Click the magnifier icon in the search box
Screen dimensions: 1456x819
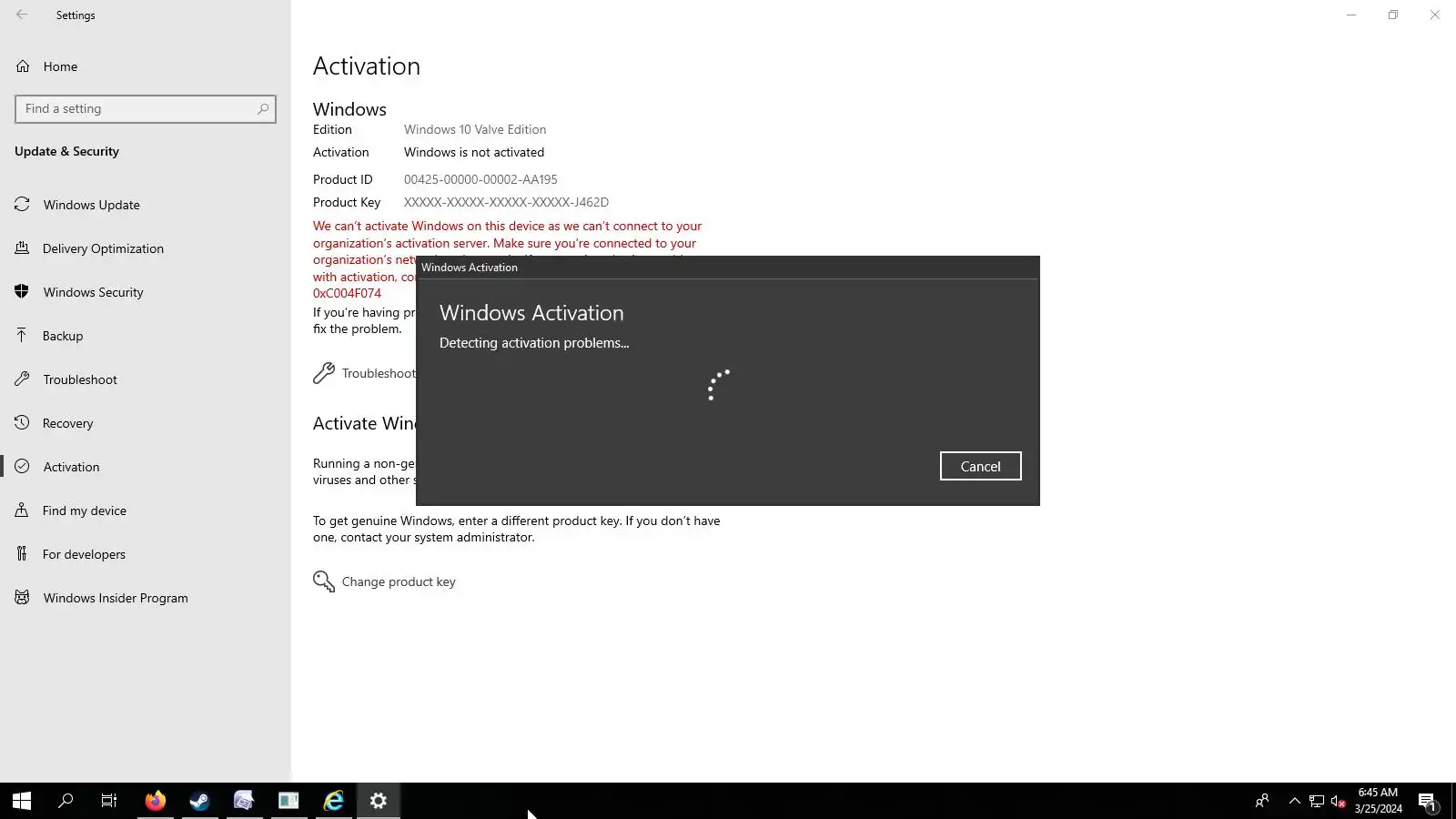(x=263, y=109)
